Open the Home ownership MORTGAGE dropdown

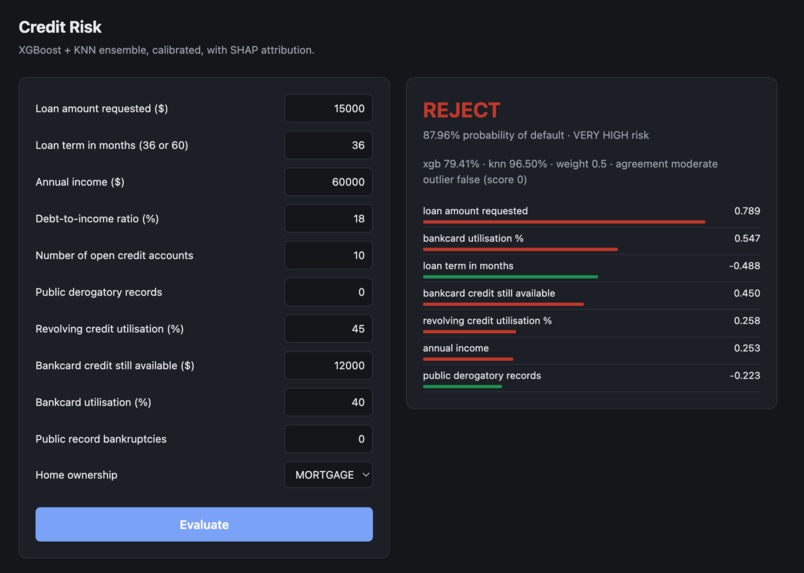point(329,475)
